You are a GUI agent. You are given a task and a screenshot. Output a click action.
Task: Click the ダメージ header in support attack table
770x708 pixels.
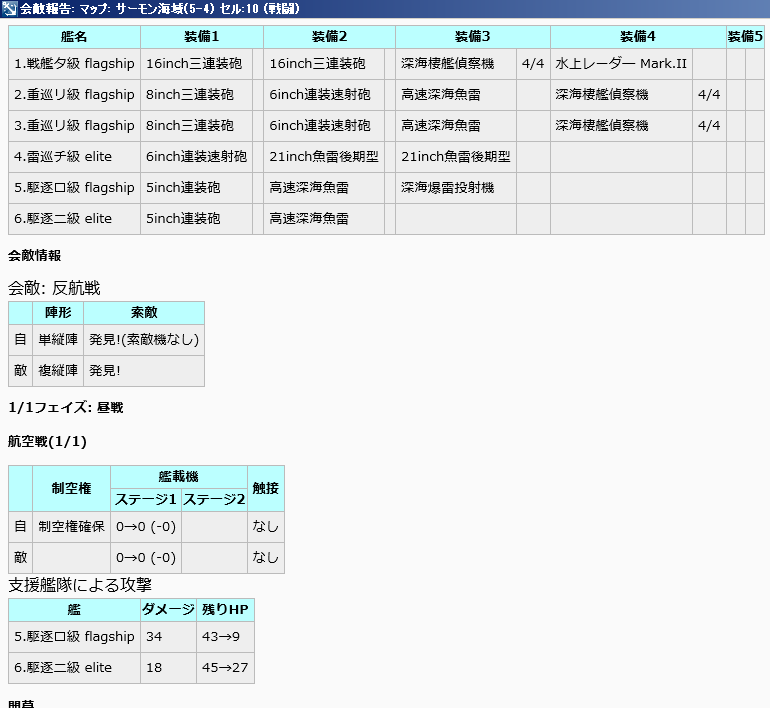tap(168, 610)
